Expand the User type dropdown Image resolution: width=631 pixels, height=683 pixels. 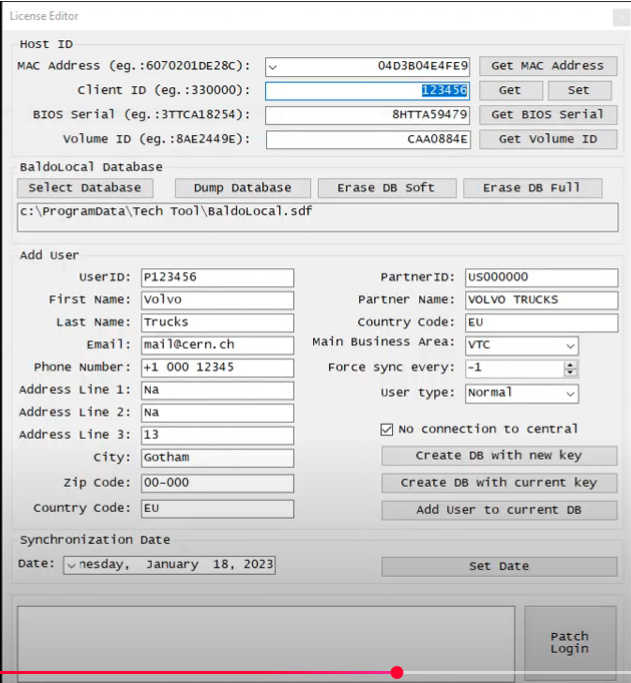coord(570,394)
